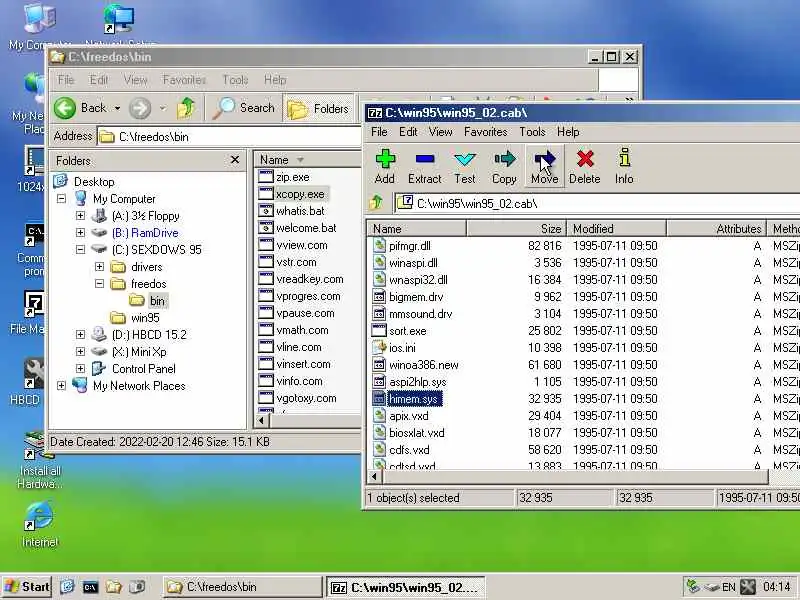Viewport: 800px width, 600px height.
Task: Click the Extract icon in 7-Zip
Action: tap(424, 166)
